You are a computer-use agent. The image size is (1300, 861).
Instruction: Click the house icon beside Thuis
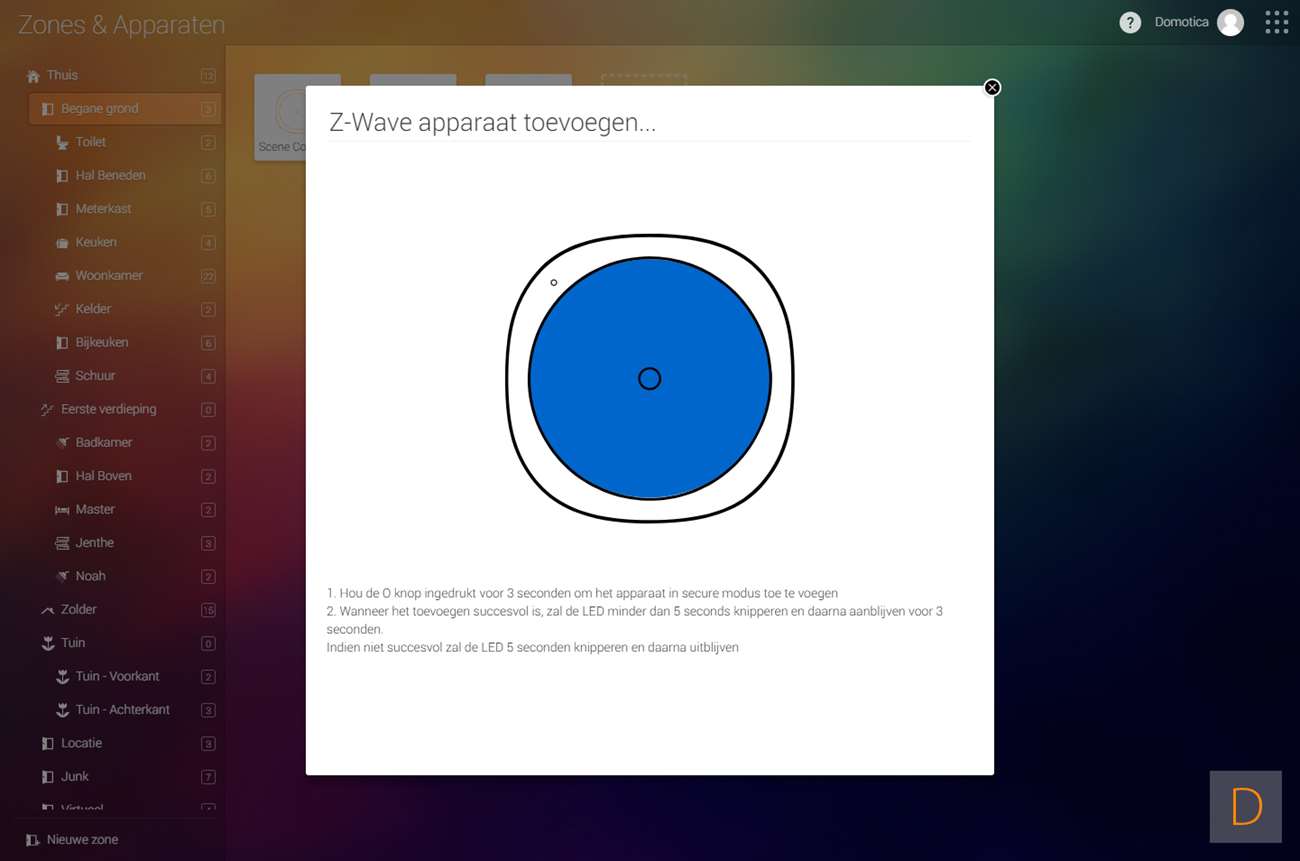[x=33, y=76]
